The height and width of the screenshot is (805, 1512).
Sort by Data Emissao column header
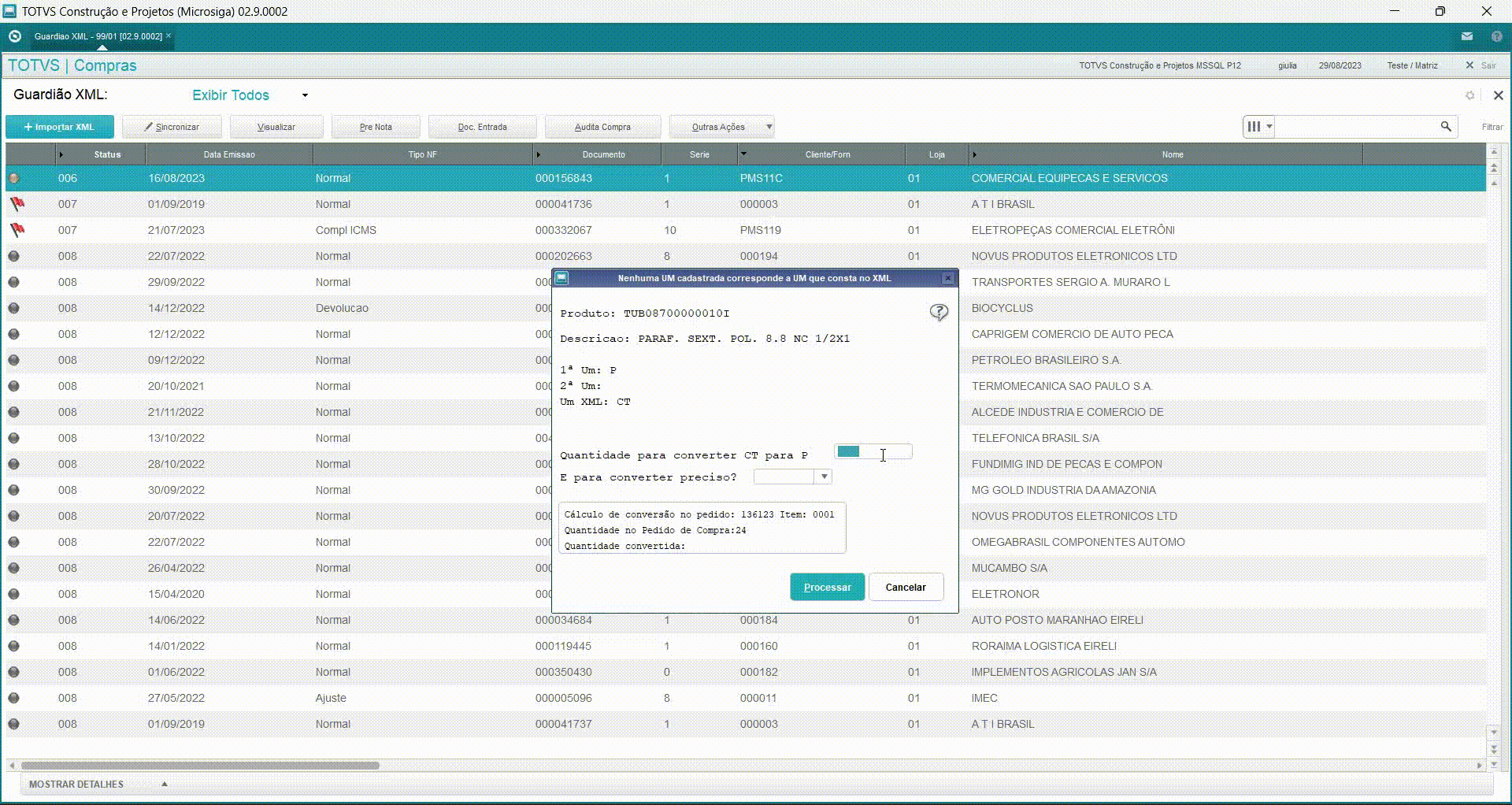(x=229, y=154)
